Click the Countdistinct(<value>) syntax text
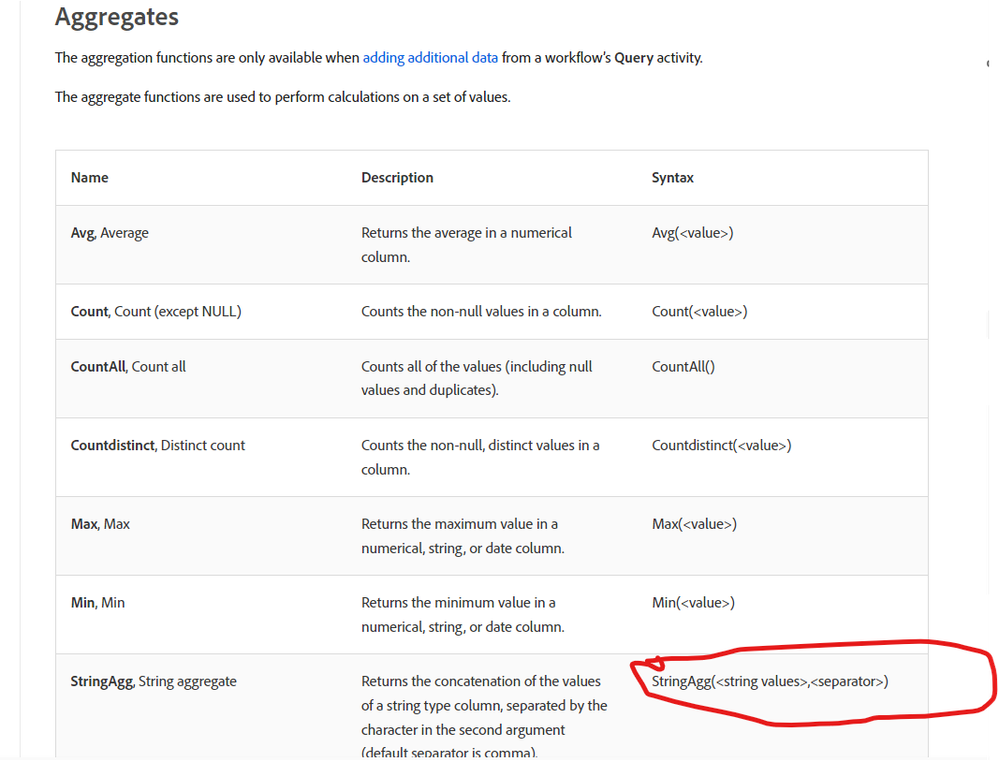Image resolution: width=999 pixels, height=760 pixels. coord(721,446)
